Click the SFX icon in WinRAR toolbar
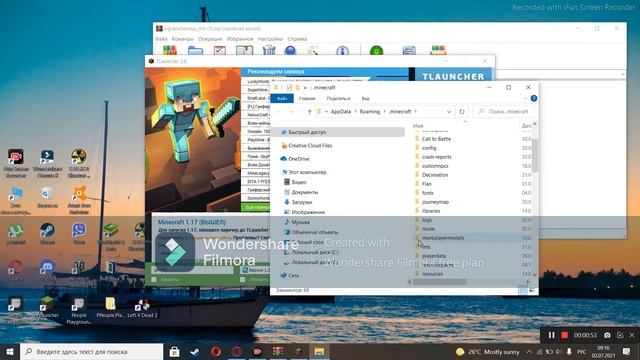 tap(438, 50)
